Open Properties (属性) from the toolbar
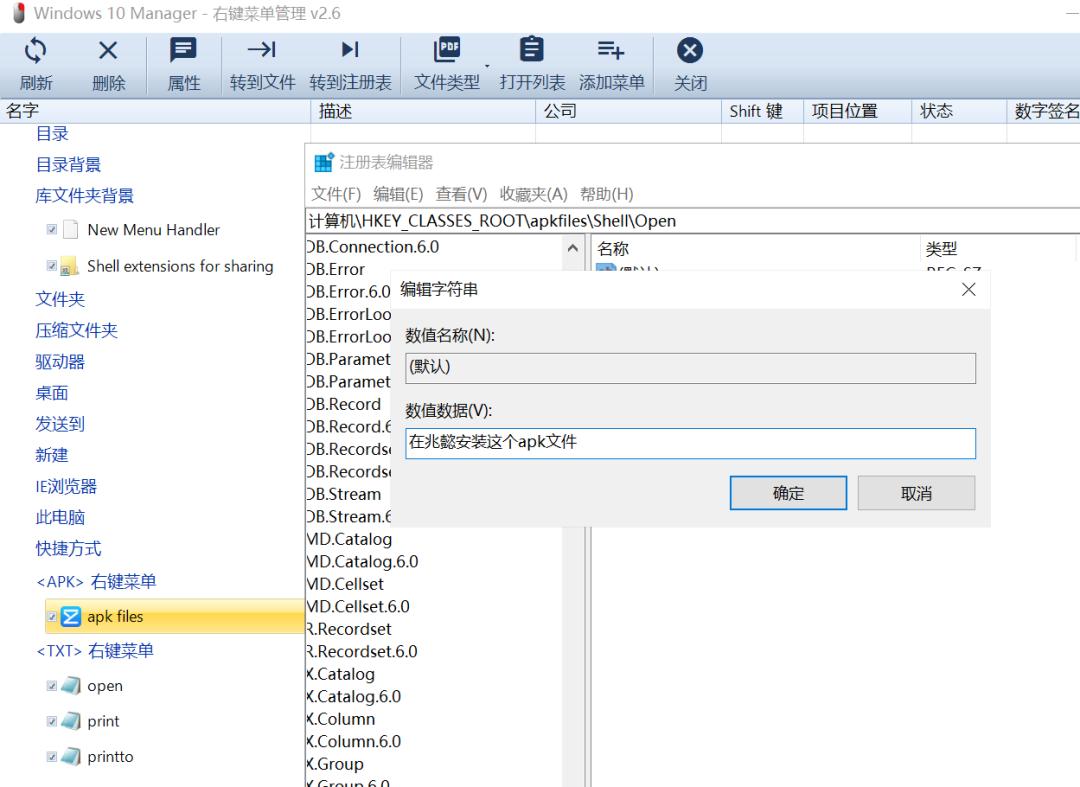Viewport: 1080px width, 787px height. point(183,50)
